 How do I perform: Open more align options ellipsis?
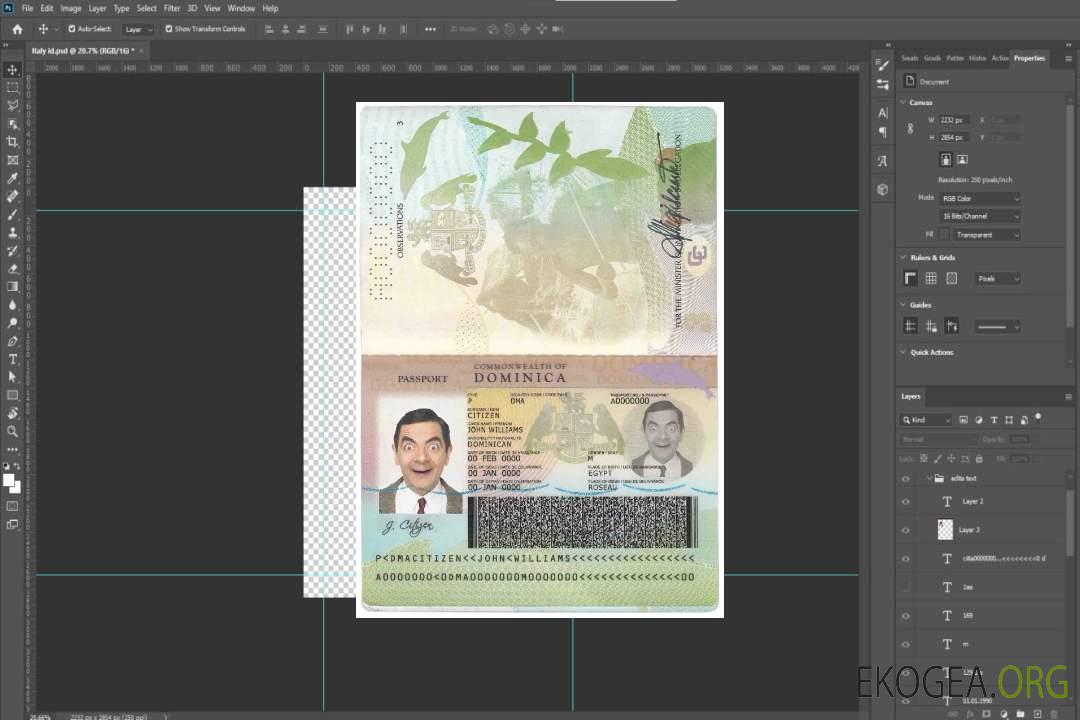point(430,29)
